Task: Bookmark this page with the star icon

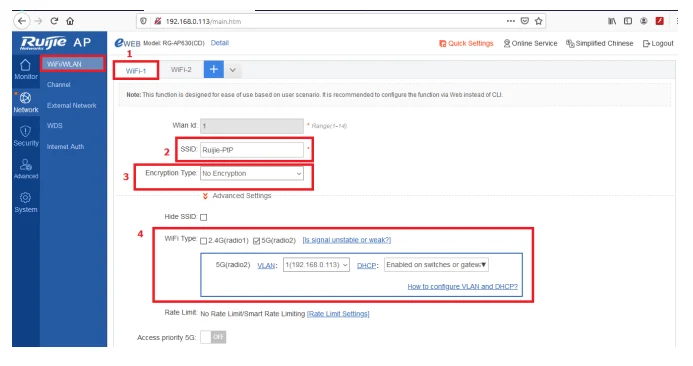Action: pos(538,21)
